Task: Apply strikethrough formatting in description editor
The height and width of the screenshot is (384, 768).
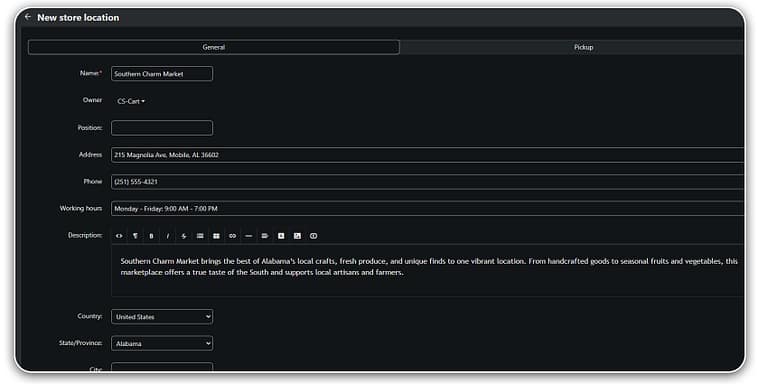Action: pyautogui.click(x=184, y=236)
